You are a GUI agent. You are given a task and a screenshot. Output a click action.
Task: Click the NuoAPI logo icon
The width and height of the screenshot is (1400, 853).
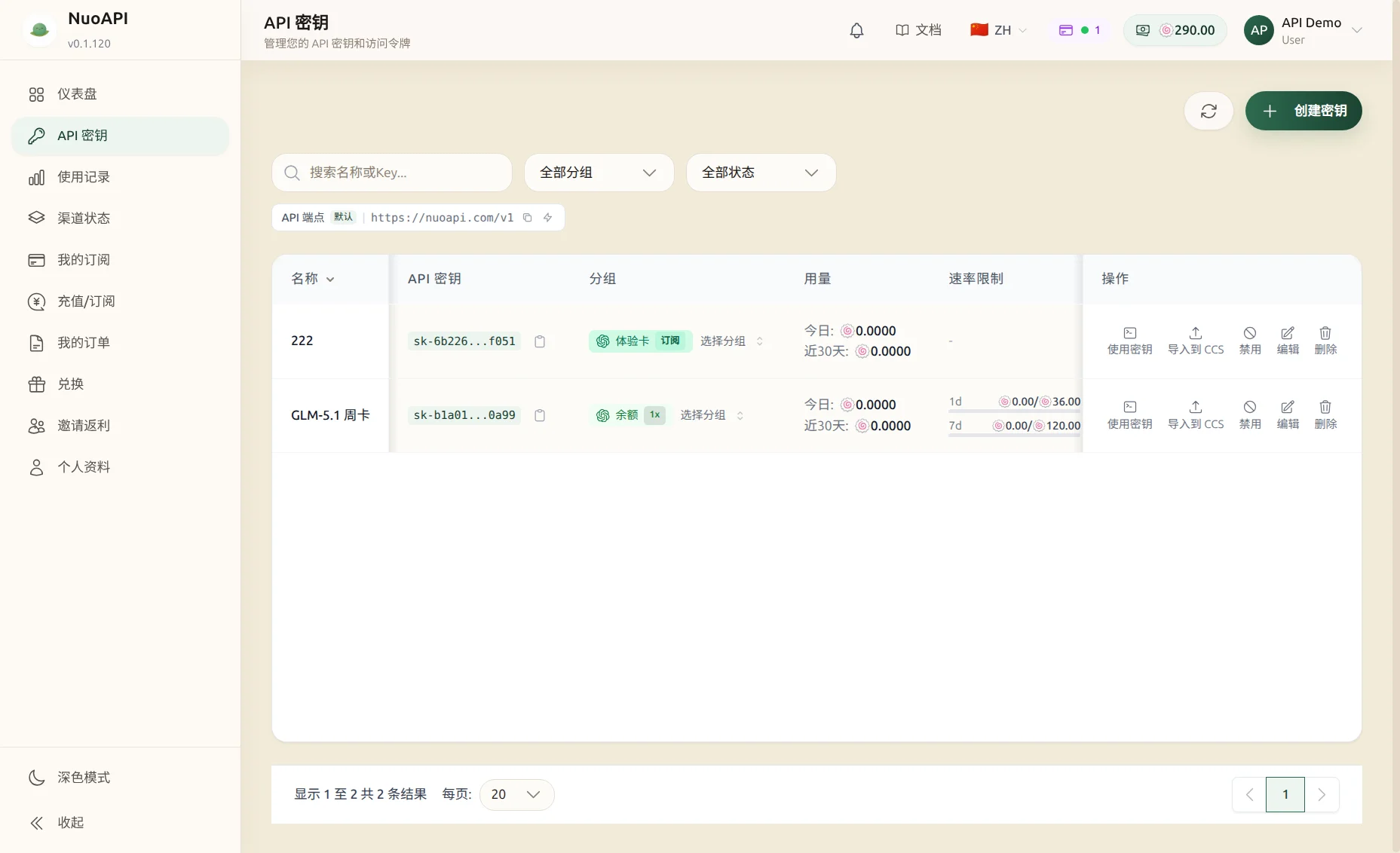pyautogui.click(x=40, y=30)
